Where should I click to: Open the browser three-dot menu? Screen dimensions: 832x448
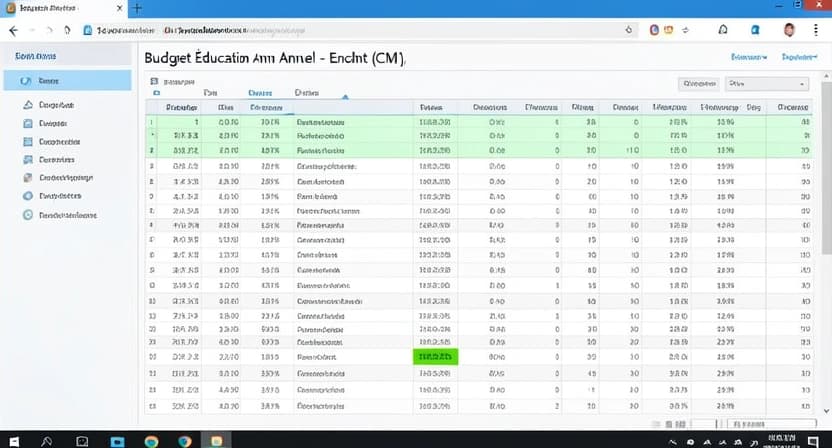816,30
